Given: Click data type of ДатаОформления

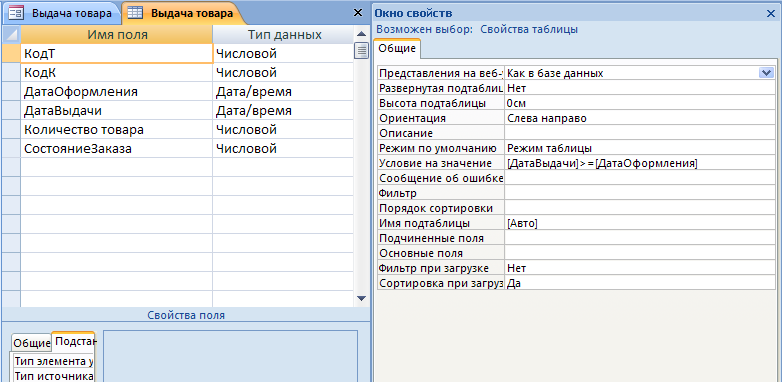Looking at the screenshot, I should [x=284, y=92].
